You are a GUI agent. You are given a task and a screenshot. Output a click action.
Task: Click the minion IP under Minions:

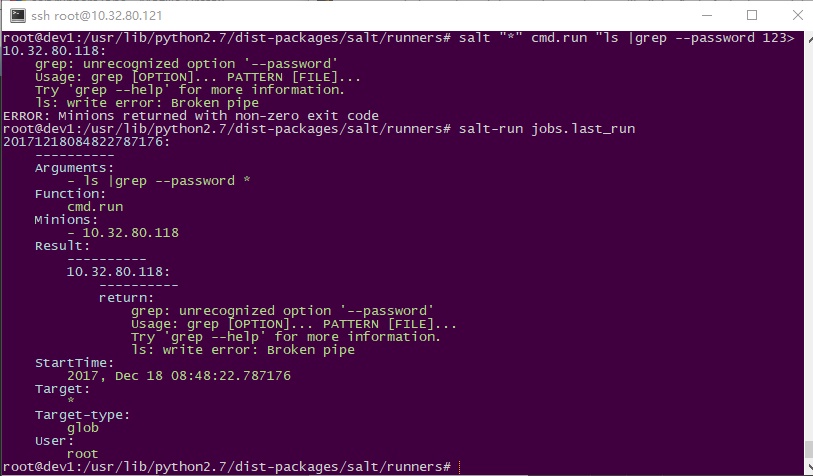click(130, 232)
